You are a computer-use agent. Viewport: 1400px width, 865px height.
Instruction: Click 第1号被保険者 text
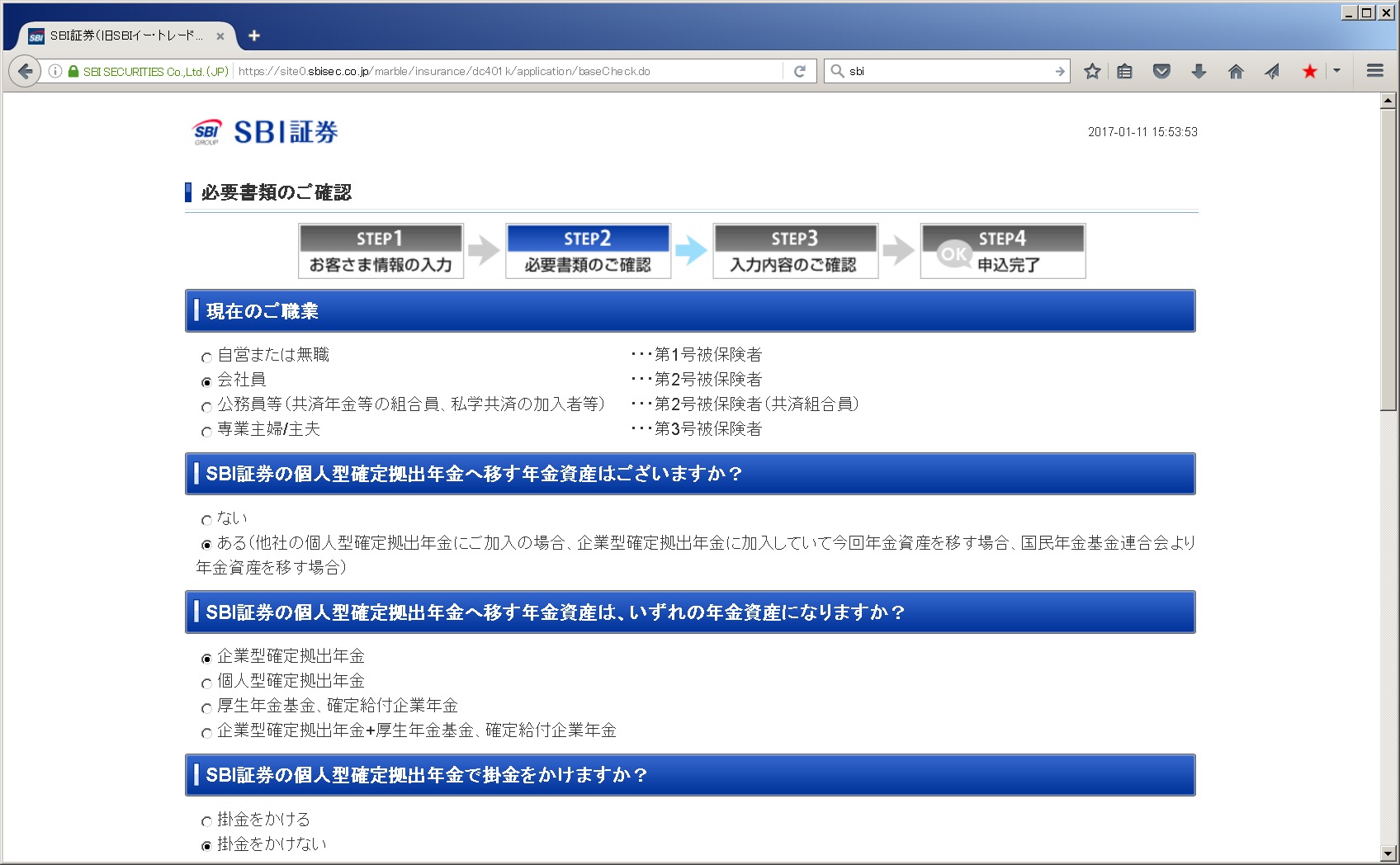point(708,355)
